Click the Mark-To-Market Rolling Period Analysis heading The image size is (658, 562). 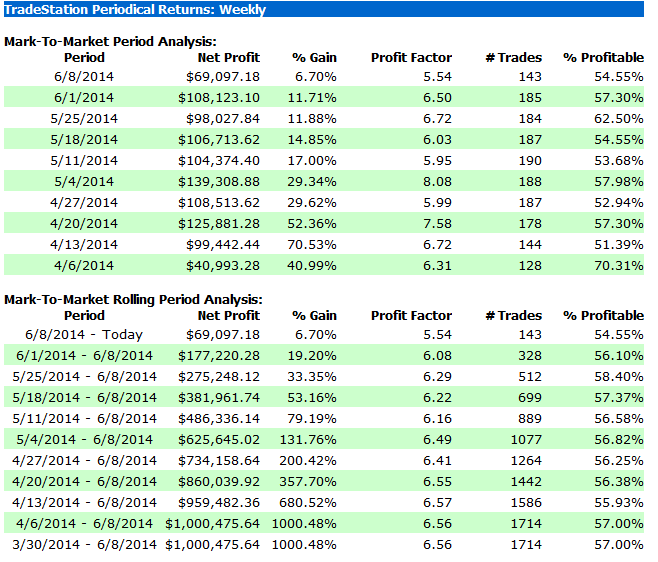coord(133,300)
